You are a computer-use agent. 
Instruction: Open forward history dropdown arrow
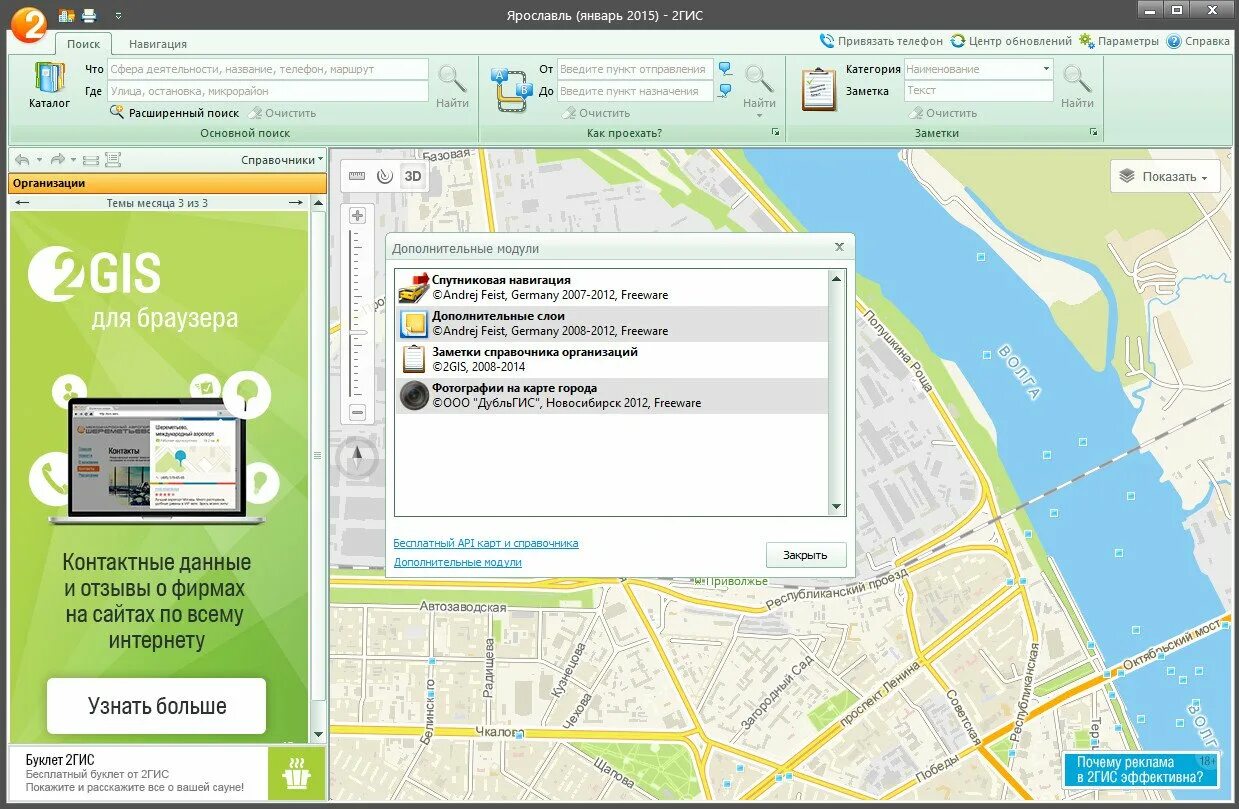74,160
